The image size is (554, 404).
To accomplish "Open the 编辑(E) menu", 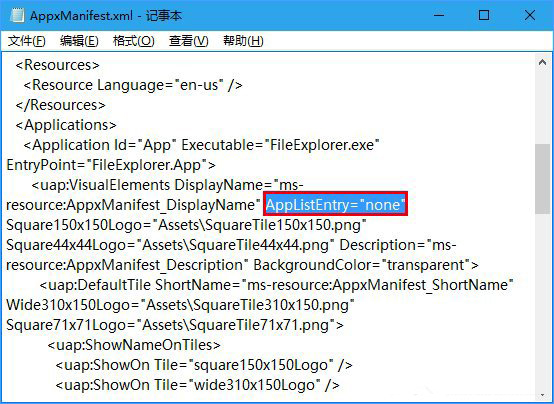I will pyautogui.click(x=79, y=41).
